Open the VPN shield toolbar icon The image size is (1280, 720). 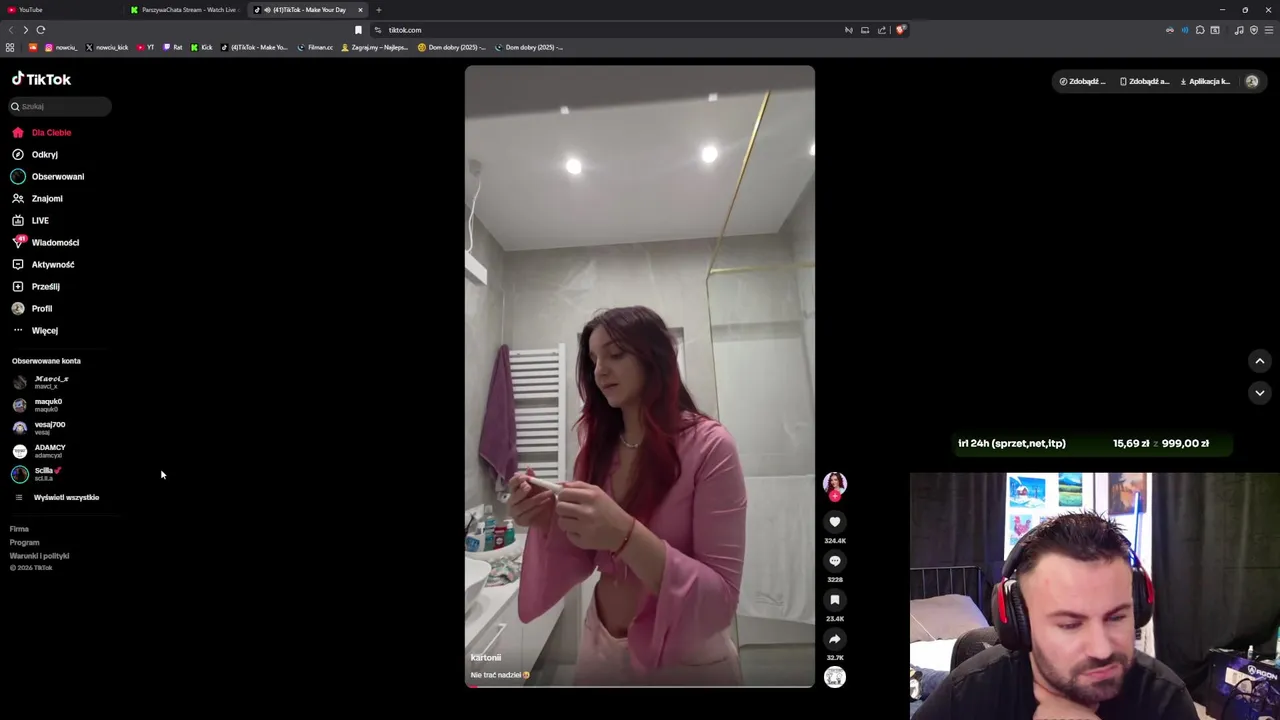click(x=1254, y=30)
